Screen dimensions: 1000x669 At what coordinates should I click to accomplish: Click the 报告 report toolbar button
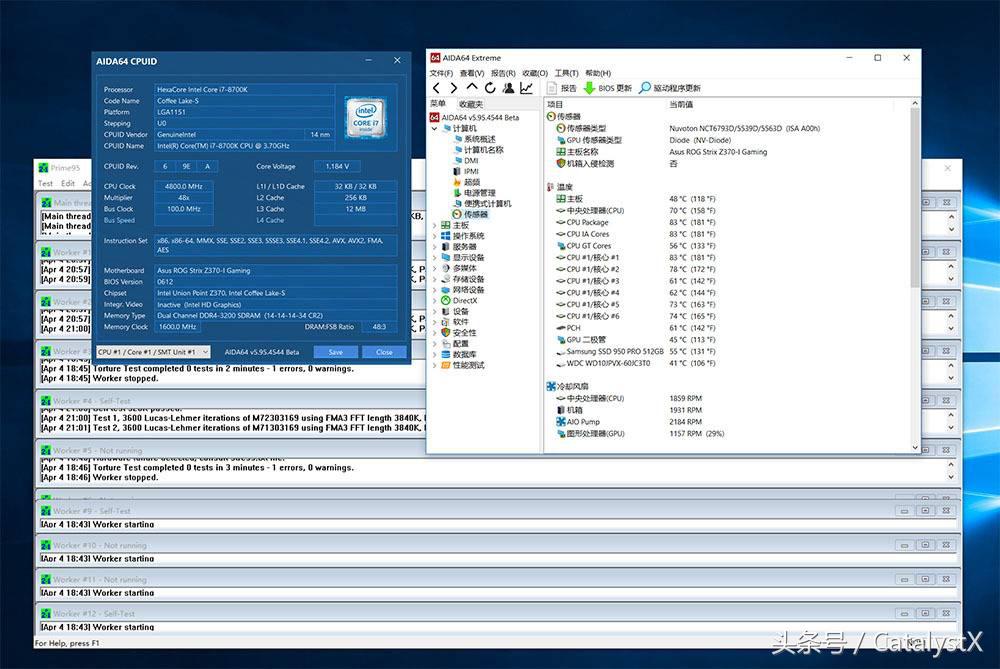[x=562, y=88]
